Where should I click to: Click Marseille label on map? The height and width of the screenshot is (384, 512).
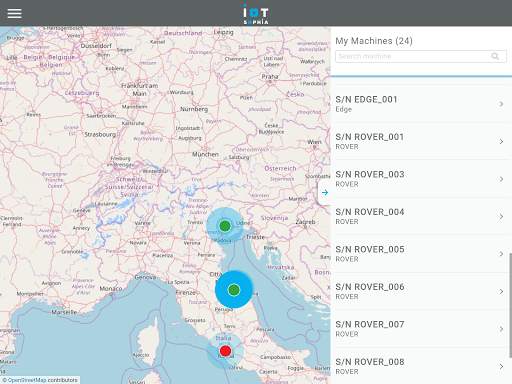[x=64, y=312]
